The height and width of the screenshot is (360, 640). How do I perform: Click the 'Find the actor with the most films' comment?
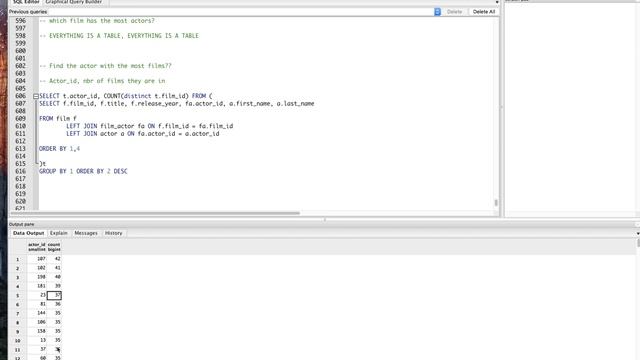[x=105, y=66]
